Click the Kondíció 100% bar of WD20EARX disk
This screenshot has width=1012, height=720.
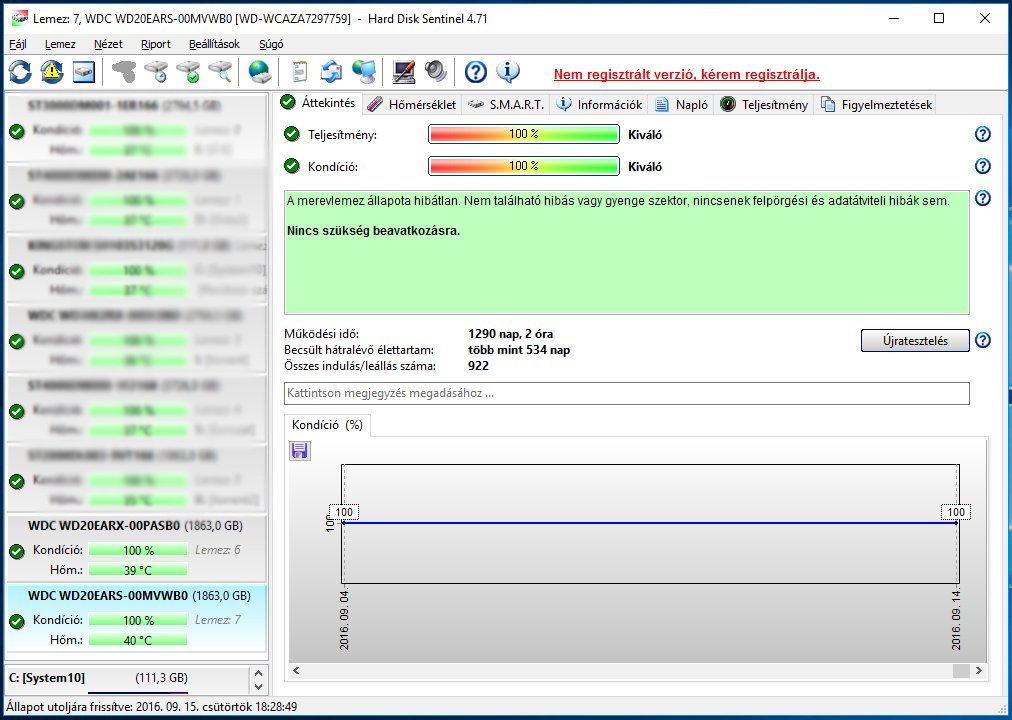coord(138,550)
